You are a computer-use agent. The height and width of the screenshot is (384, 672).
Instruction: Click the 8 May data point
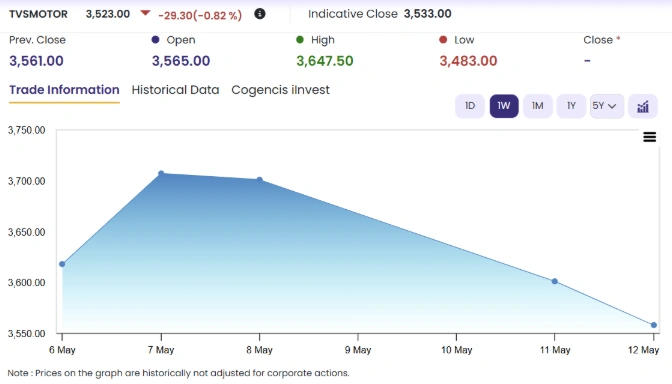260,180
